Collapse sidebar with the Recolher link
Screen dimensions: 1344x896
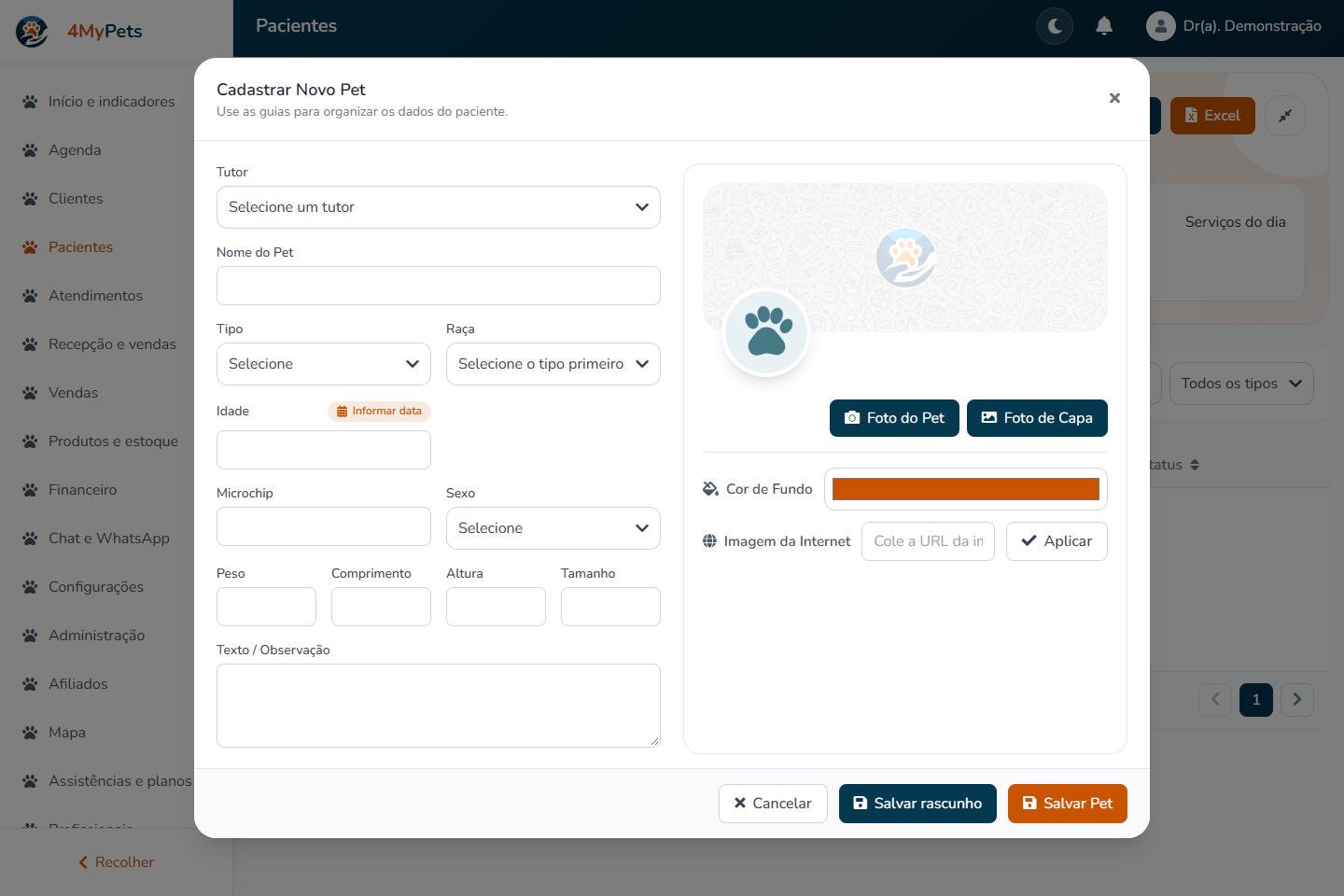(116, 862)
